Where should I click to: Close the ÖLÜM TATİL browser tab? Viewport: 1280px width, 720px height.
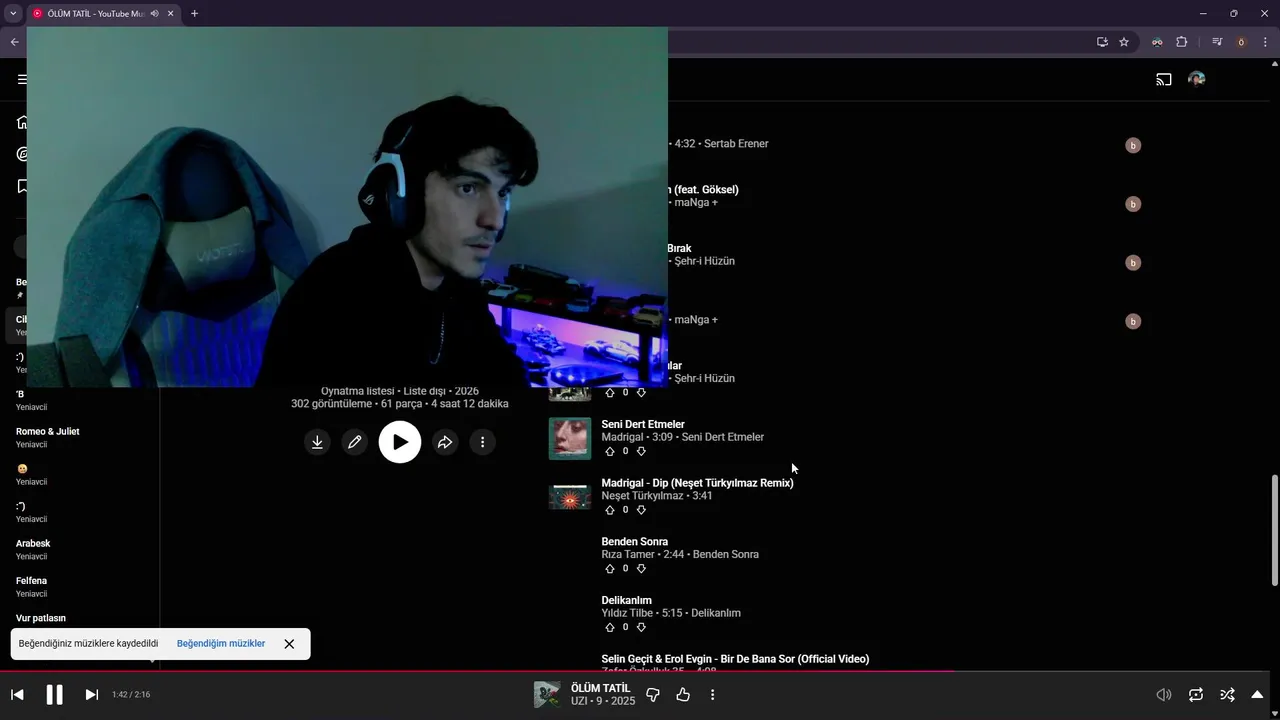tap(171, 13)
